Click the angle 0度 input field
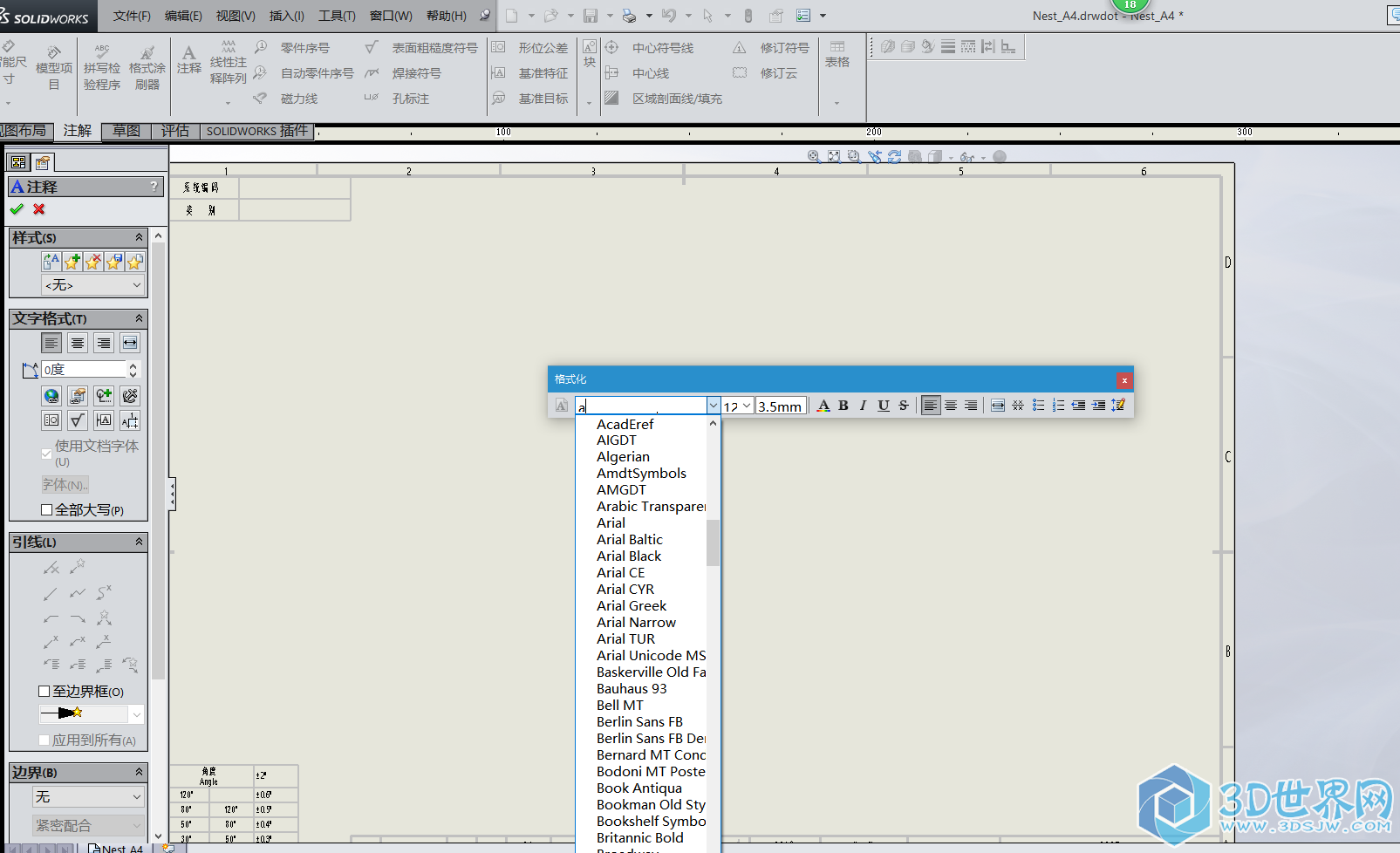The height and width of the screenshot is (853, 1400). (84, 370)
